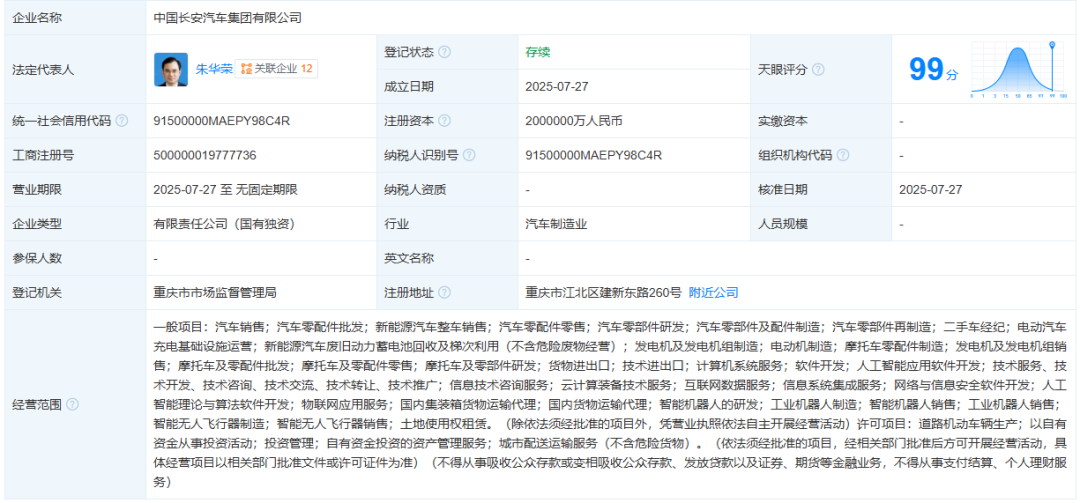The image size is (1080, 503).
Task: Click the 天眼评分 distribution curve chart
Action: (x=1019, y=70)
